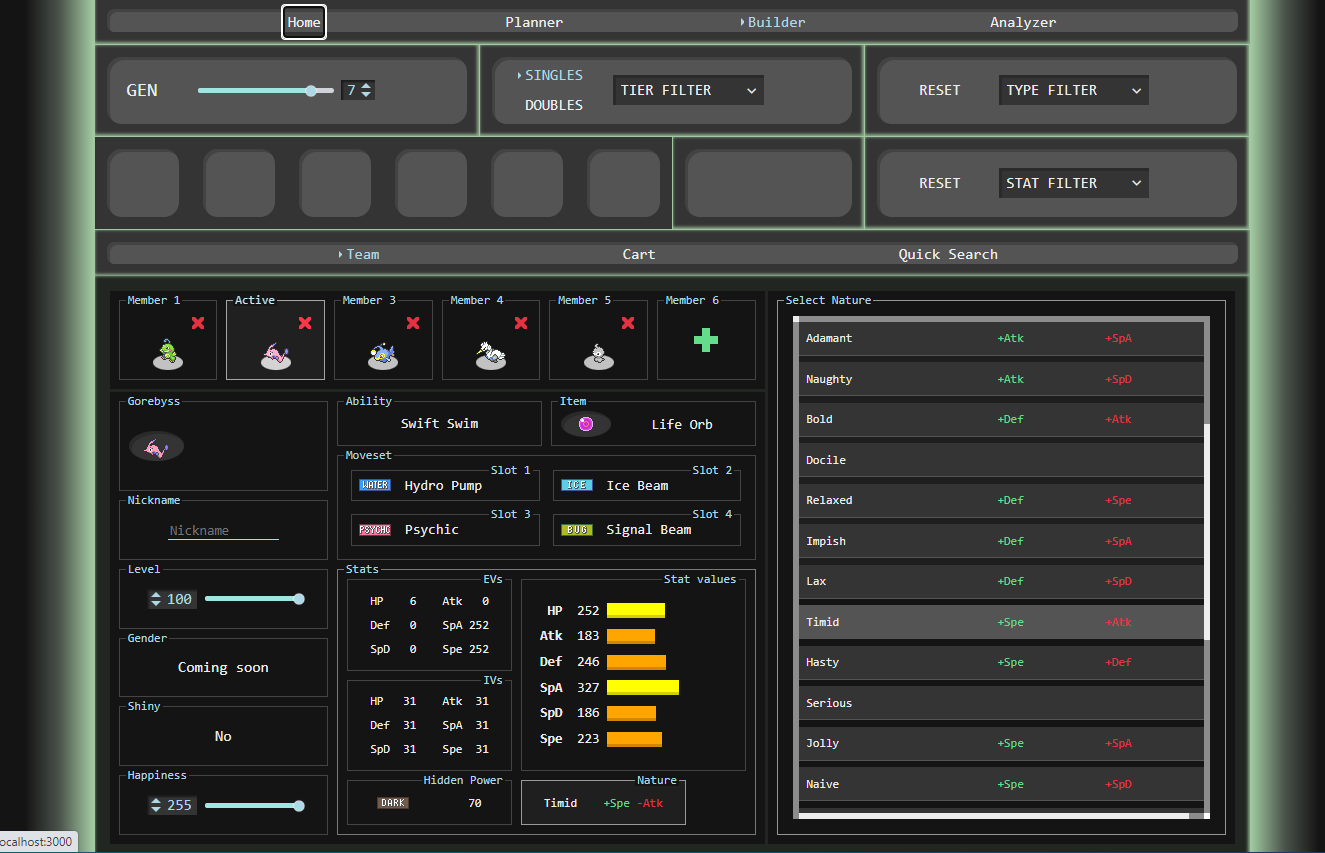1325x853 pixels.
Task: Add Member 6 with green plus icon
Action: [x=706, y=340]
